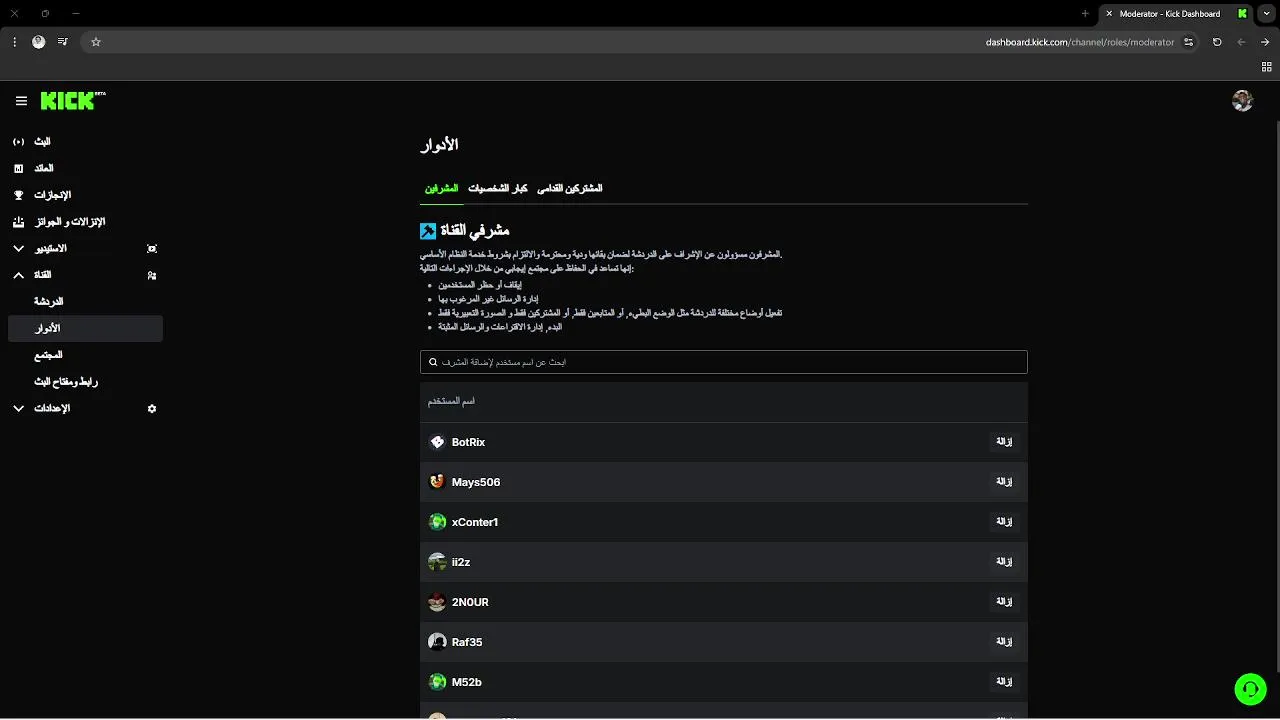Expand the الإعدادات sidebar section
Screen dimensions: 1280x720
tap(18, 409)
